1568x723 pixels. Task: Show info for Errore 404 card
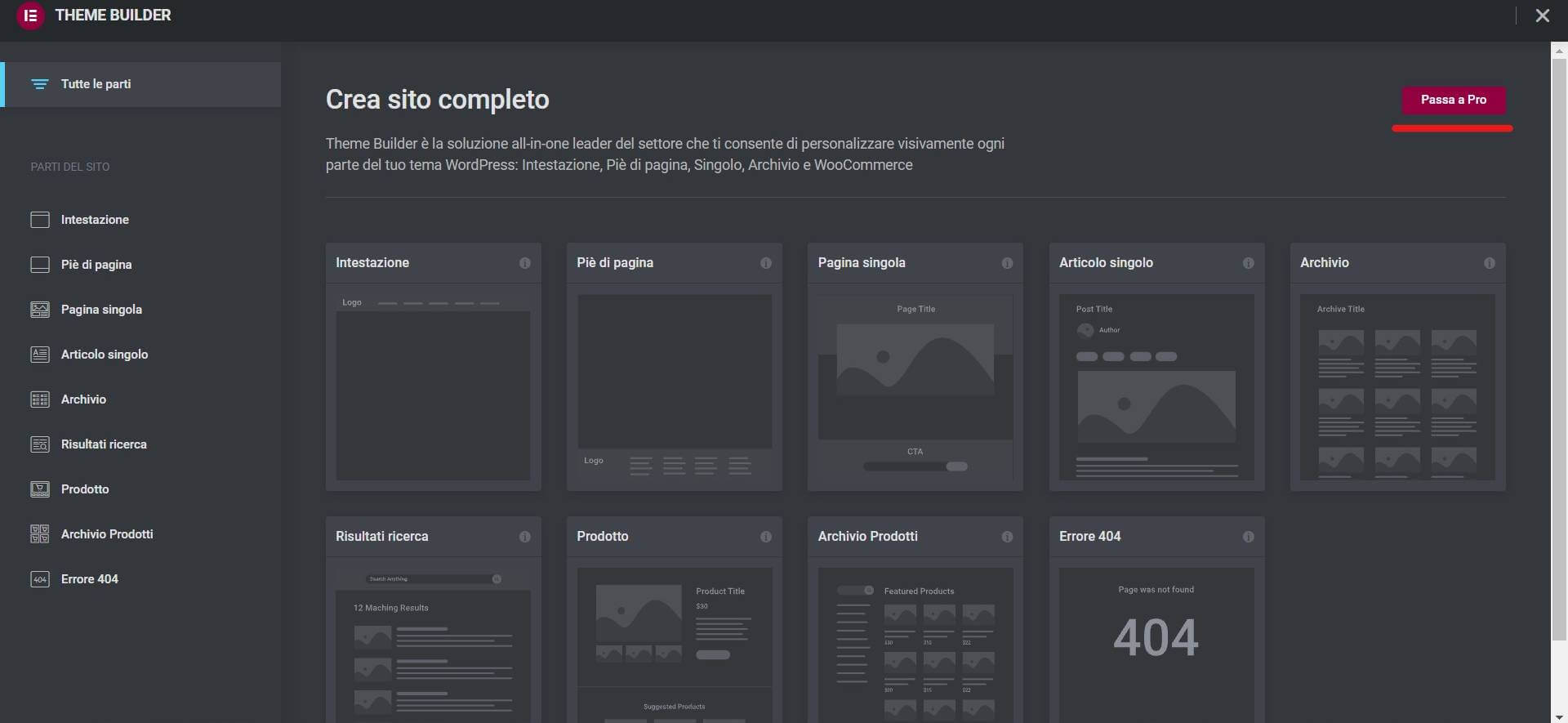pyautogui.click(x=1248, y=537)
